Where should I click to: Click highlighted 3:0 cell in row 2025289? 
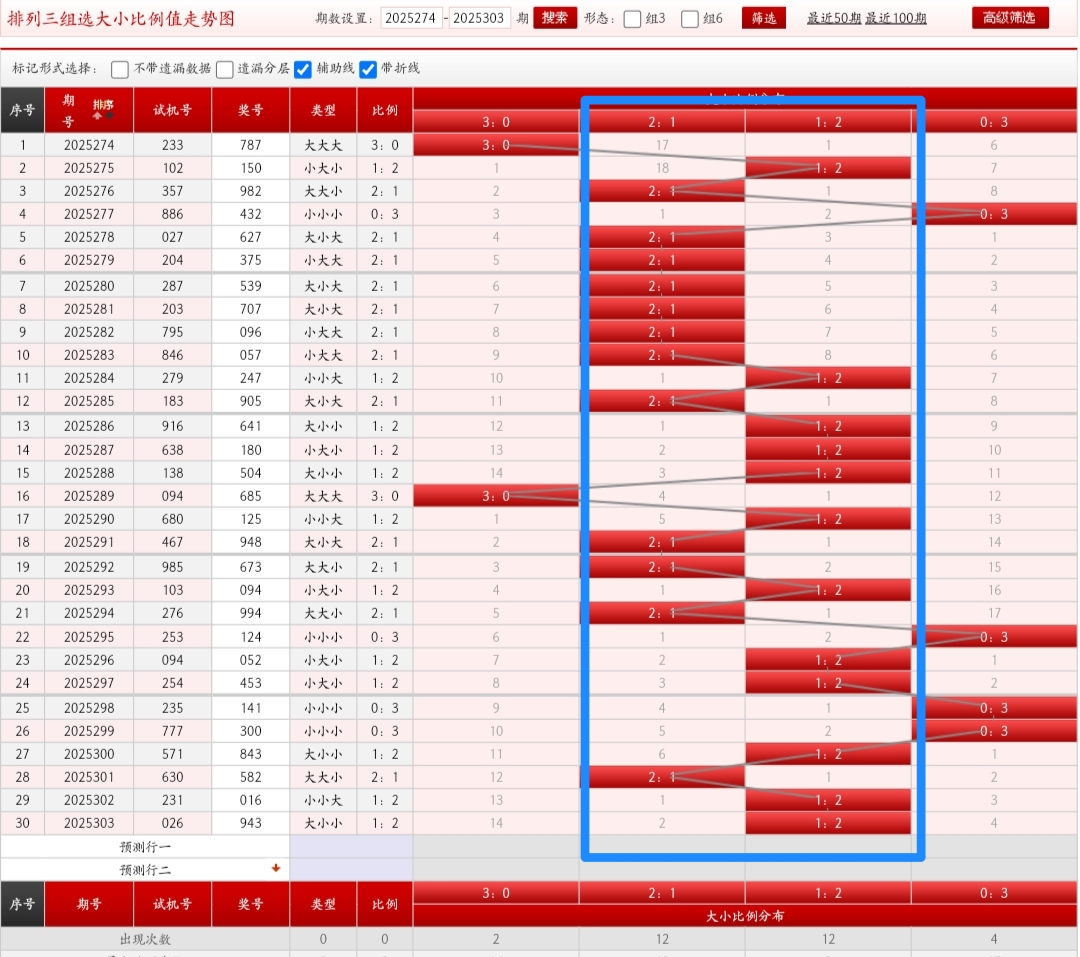(496, 496)
